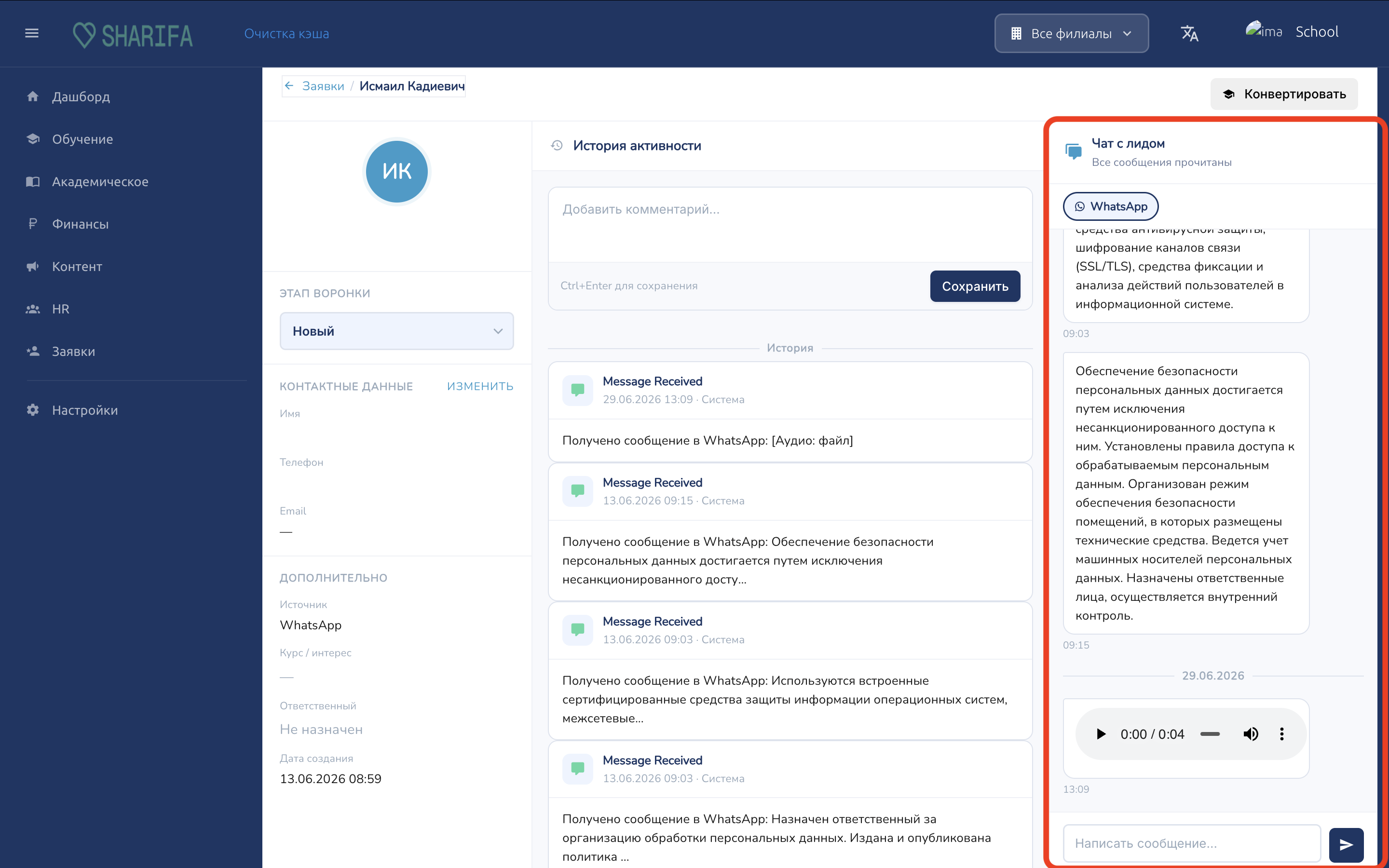
Task: Click the Дашборд home icon
Action: (x=33, y=96)
